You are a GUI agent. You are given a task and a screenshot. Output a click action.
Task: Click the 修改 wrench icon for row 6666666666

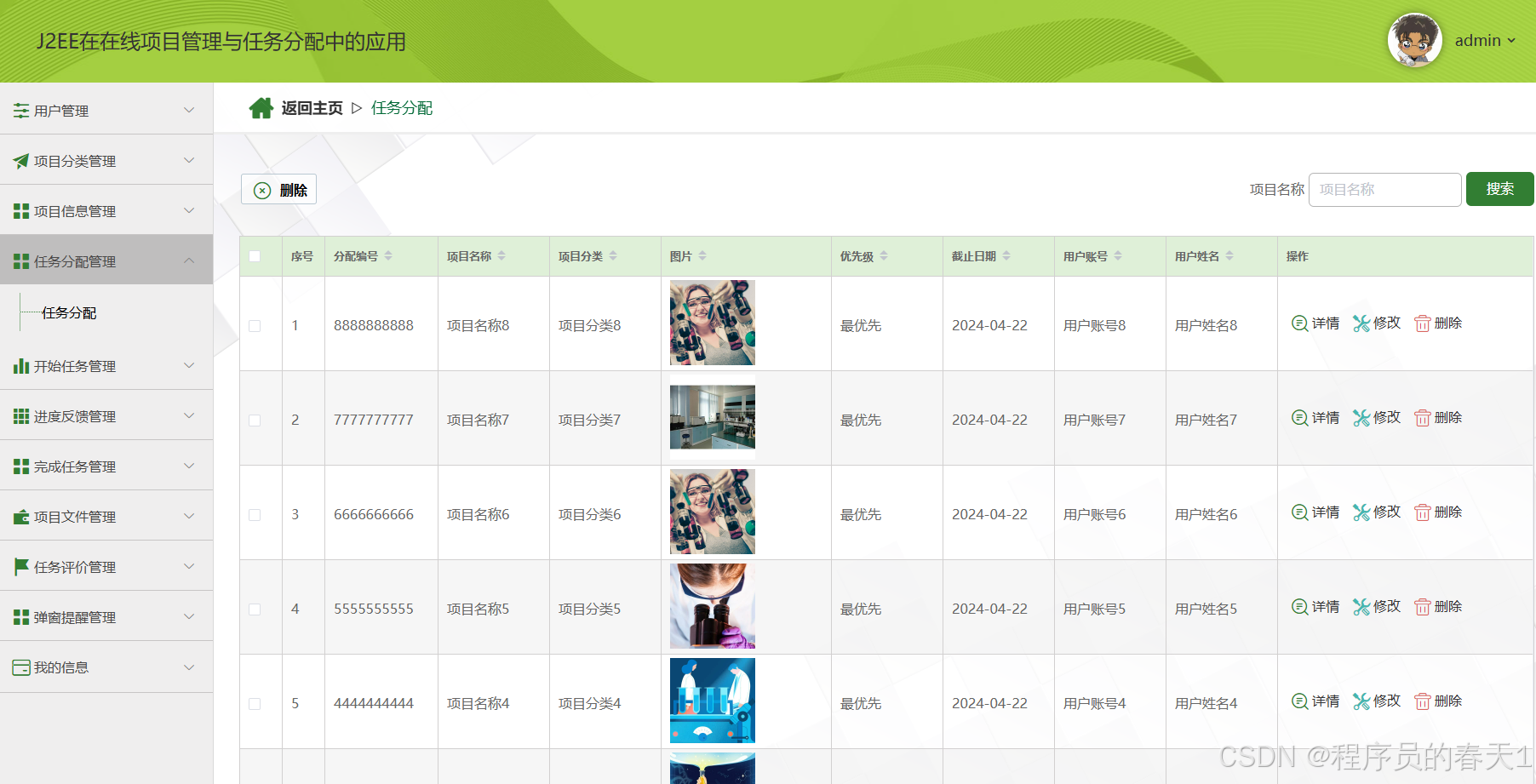point(1361,512)
